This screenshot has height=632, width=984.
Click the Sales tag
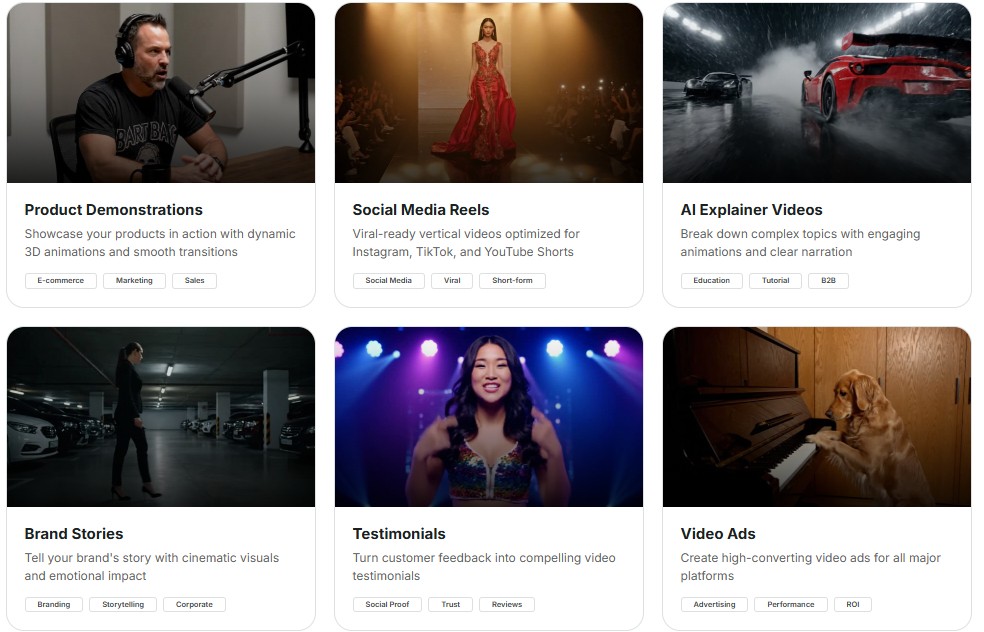pos(194,281)
